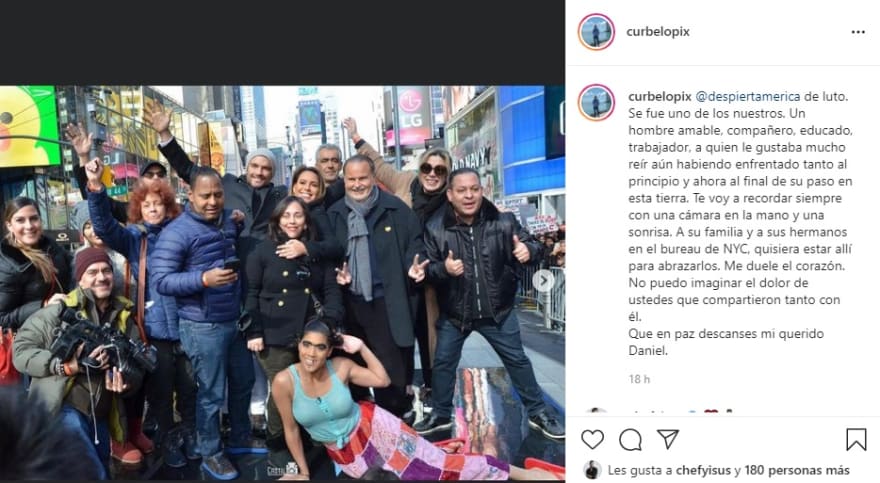The image size is (880, 483).
Task: Click the Times Square group photo
Action: (x=282, y=283)
